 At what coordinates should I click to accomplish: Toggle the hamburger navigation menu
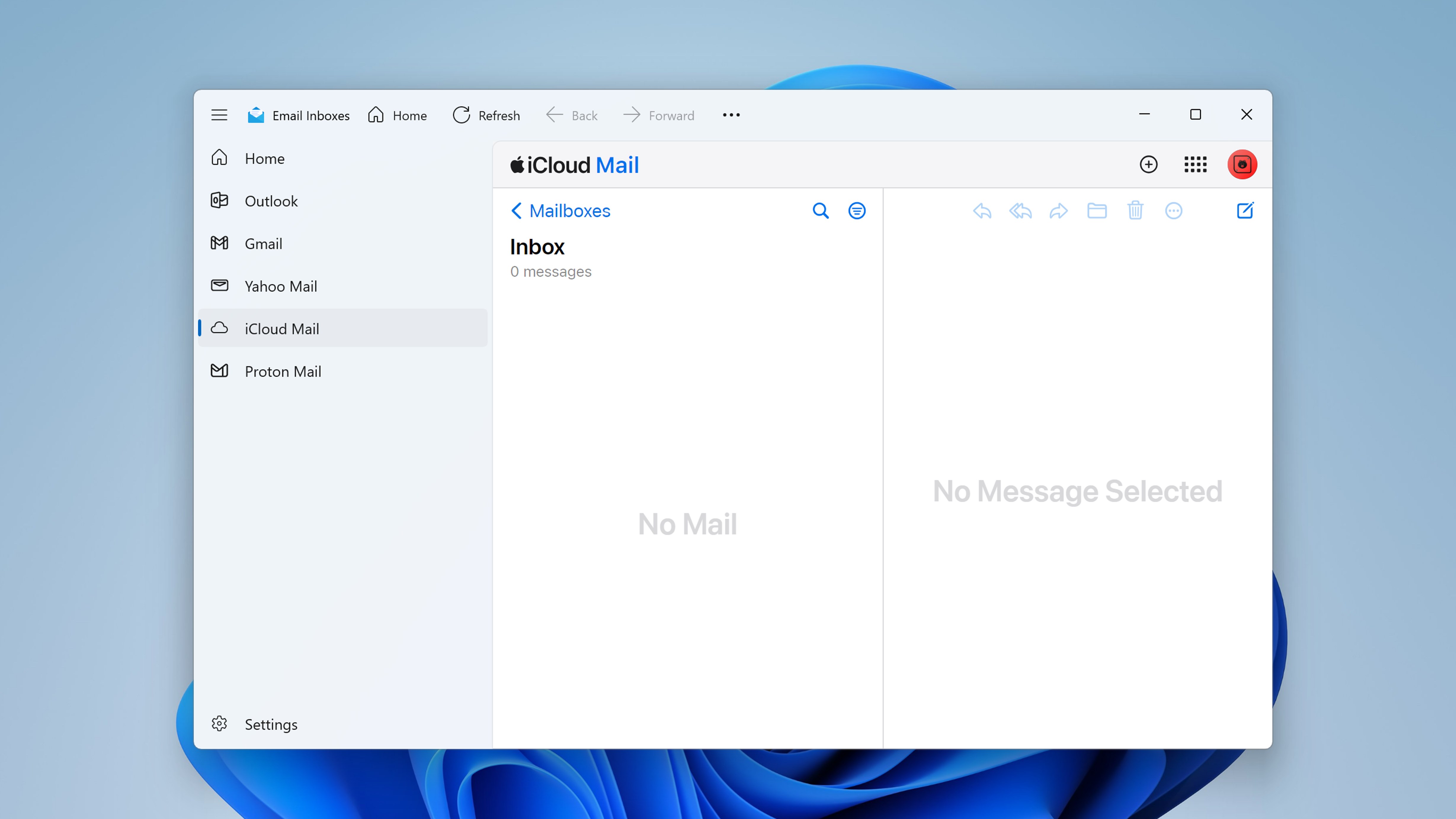[x=219, y=115]
